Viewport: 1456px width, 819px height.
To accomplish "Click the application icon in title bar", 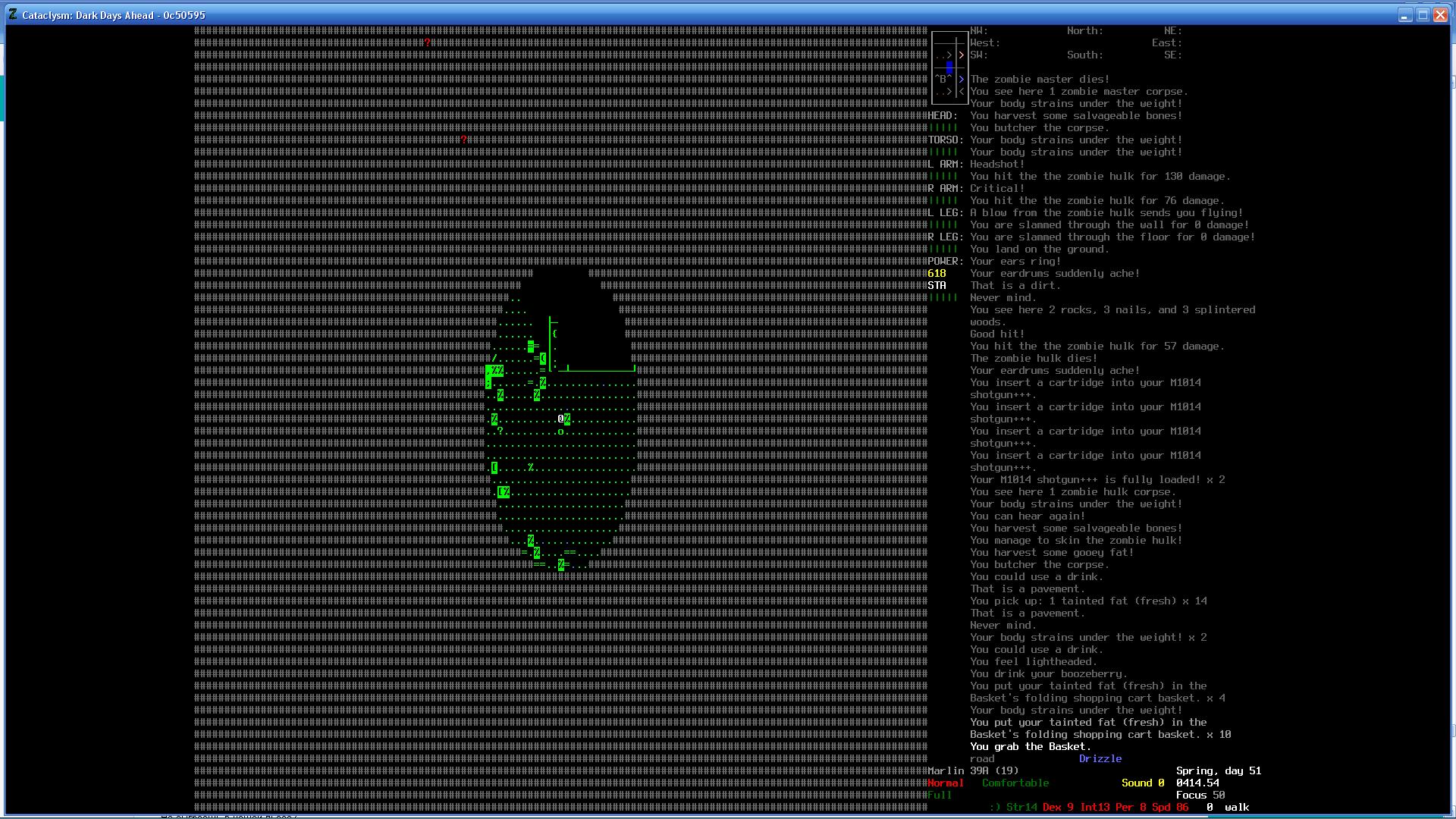I will (x=13, y=14).
